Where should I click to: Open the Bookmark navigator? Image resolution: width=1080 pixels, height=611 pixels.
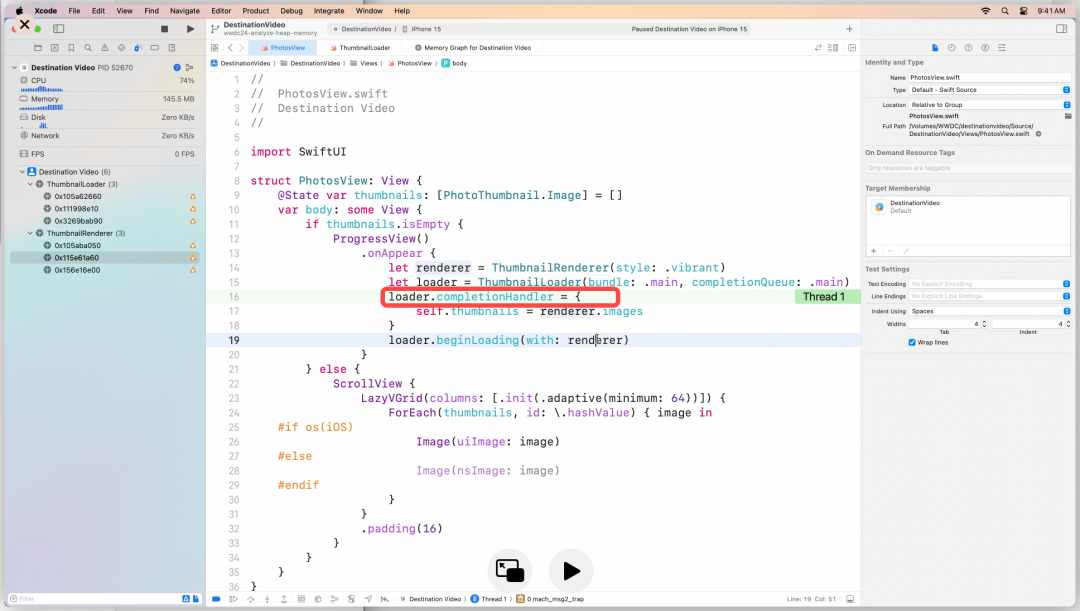coord(71,48)
